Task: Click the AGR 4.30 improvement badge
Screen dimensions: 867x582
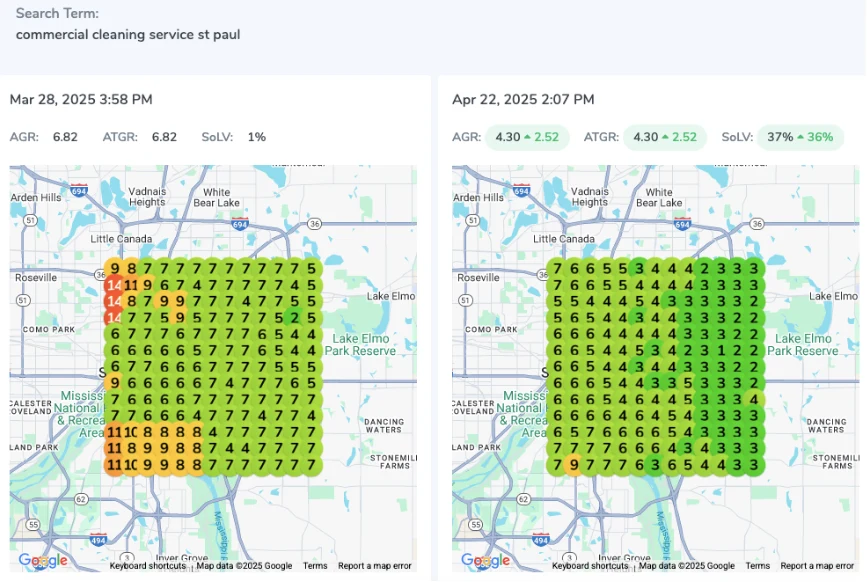Action: [x=527, y=137]
